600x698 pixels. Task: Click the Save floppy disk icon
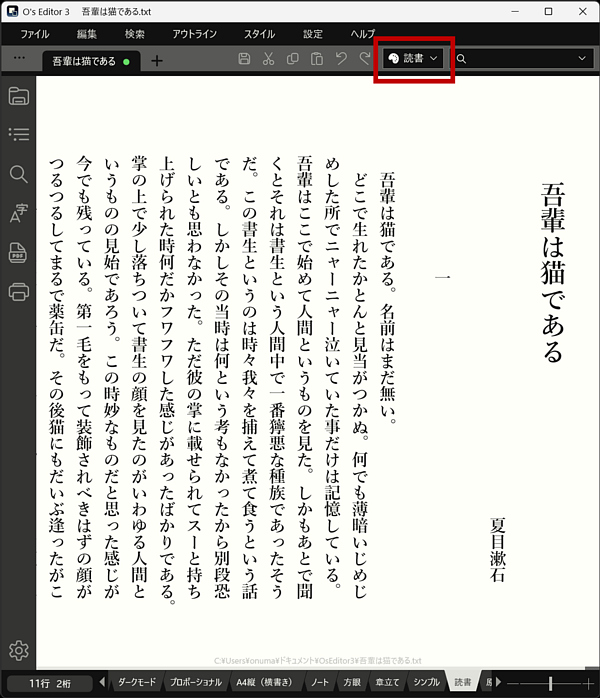tap(244, 59)
